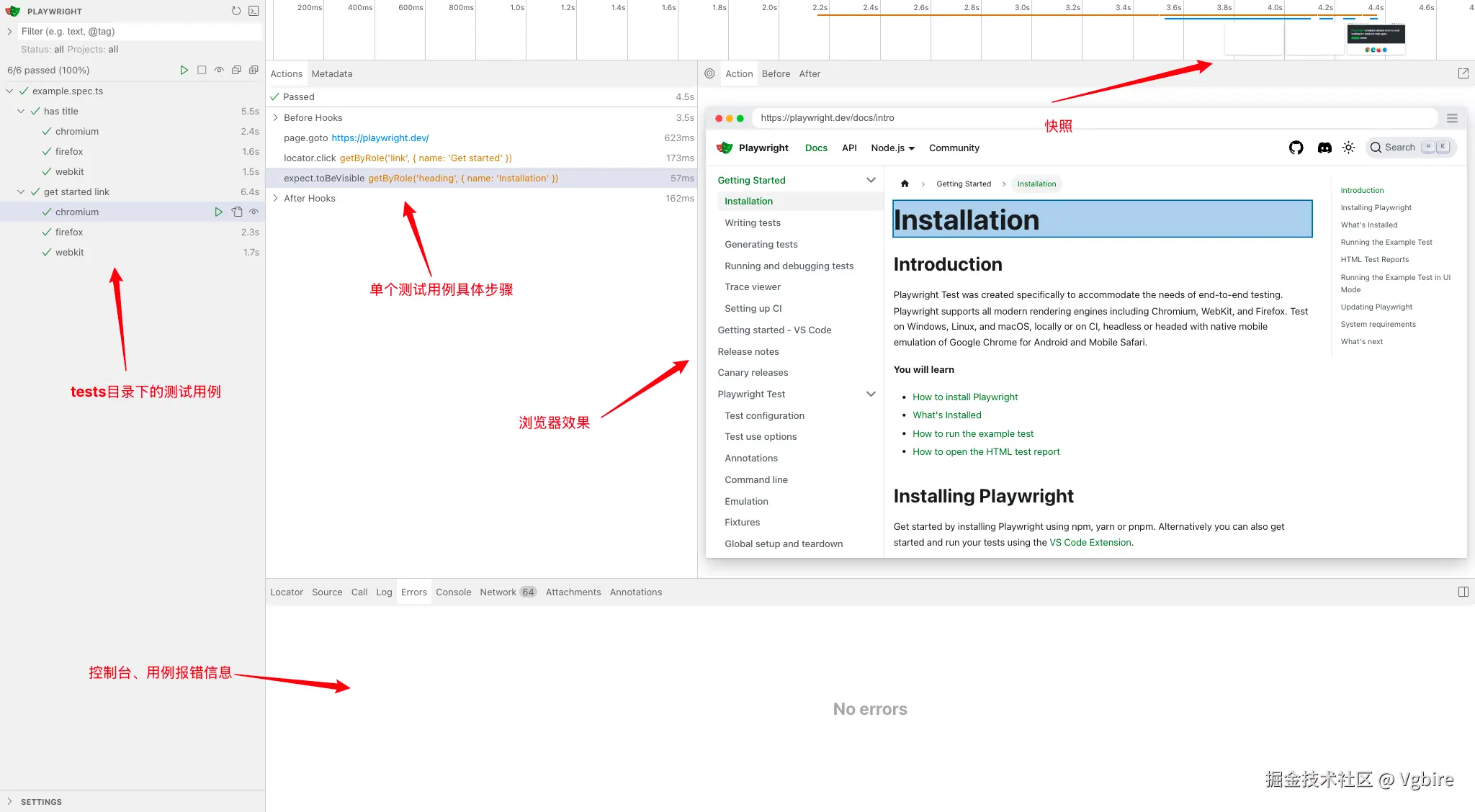Viewport: 1475px width, 812px height.
Task: Open source icon on selected chromium row
Action: tap(237, 212)
